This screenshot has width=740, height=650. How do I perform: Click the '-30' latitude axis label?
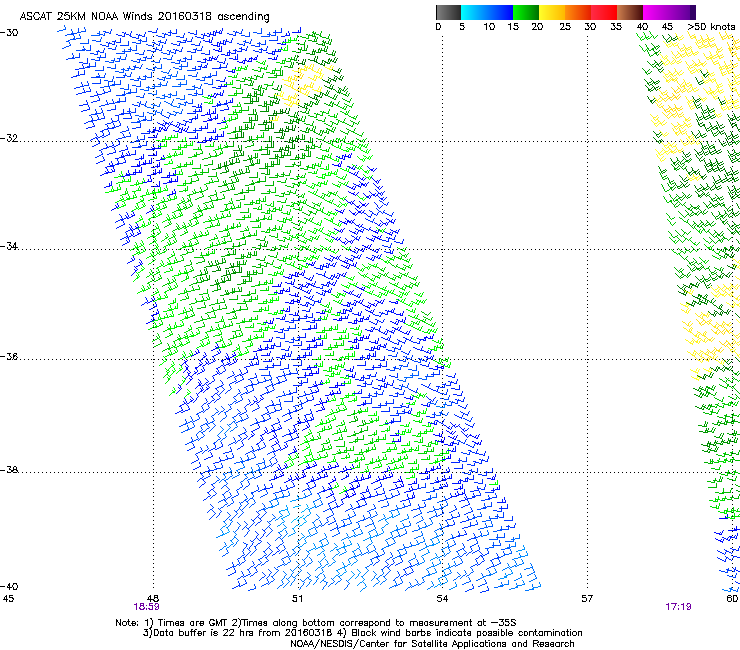pyautogui.click(x=9, y=33)
